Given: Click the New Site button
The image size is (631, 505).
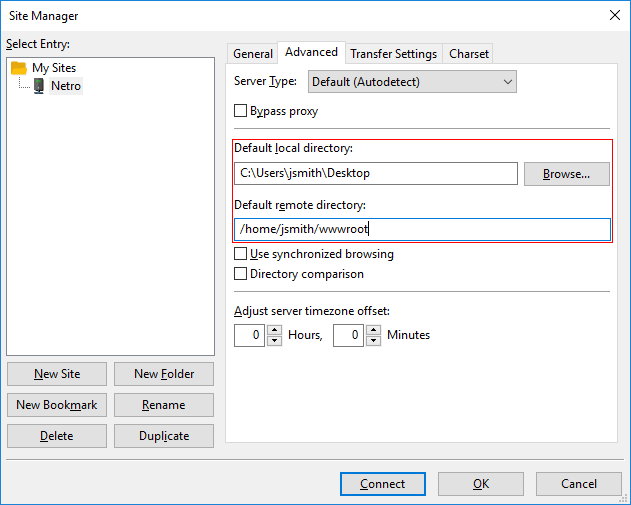Looking at the screenshot, I should [57, 374].
